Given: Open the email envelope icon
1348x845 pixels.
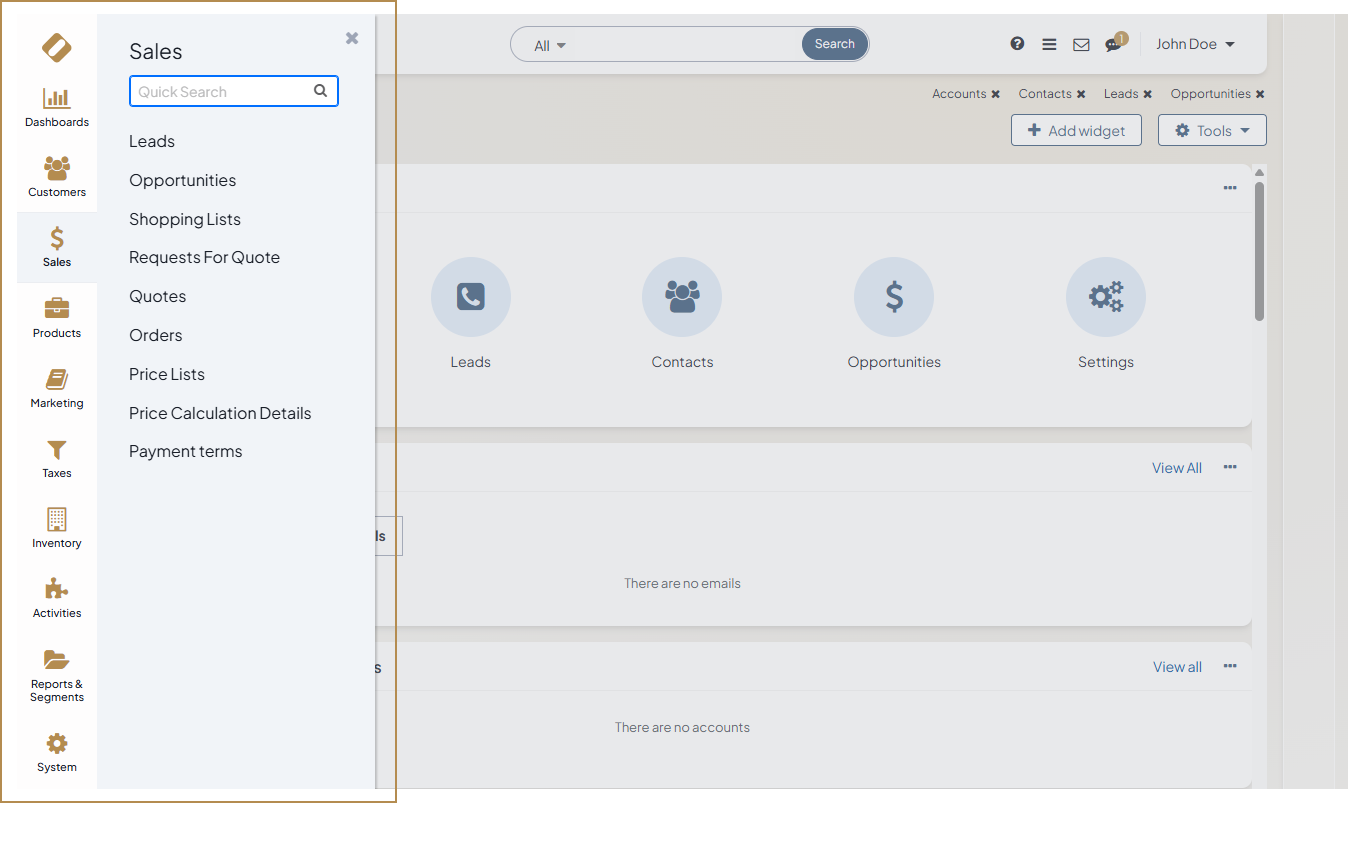Looking at the screenshot, I should 1081,44.
